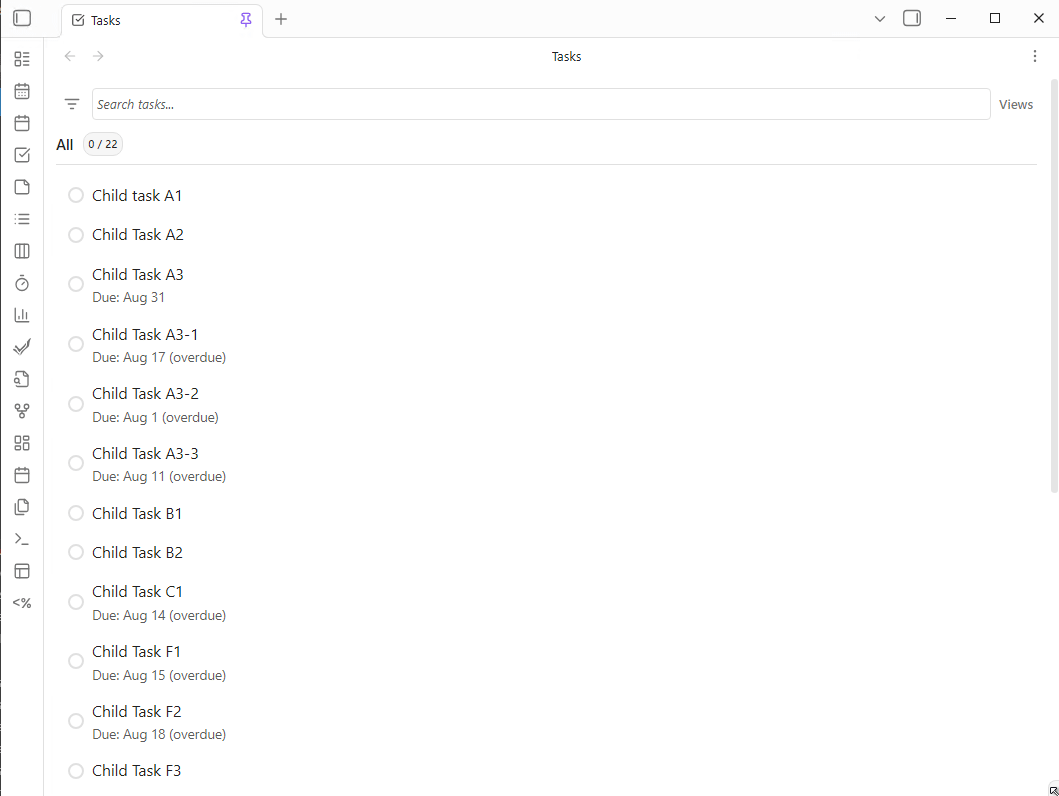1059x796 pixels.
Task: Open the More options three-dot menu
Action: pos(1035,56)
